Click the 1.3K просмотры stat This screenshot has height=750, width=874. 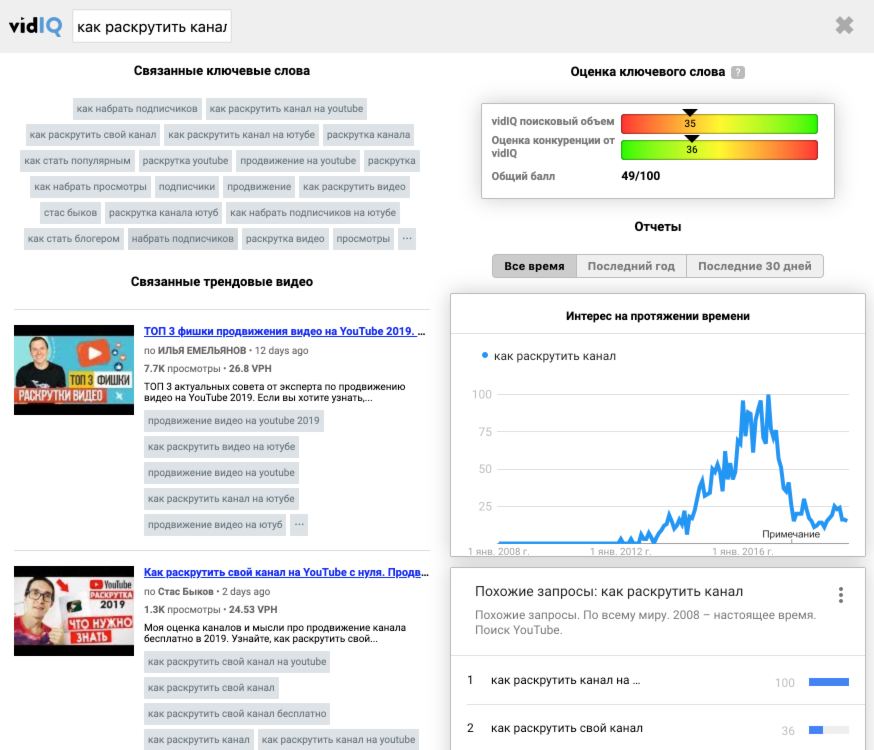pos(182,610)
